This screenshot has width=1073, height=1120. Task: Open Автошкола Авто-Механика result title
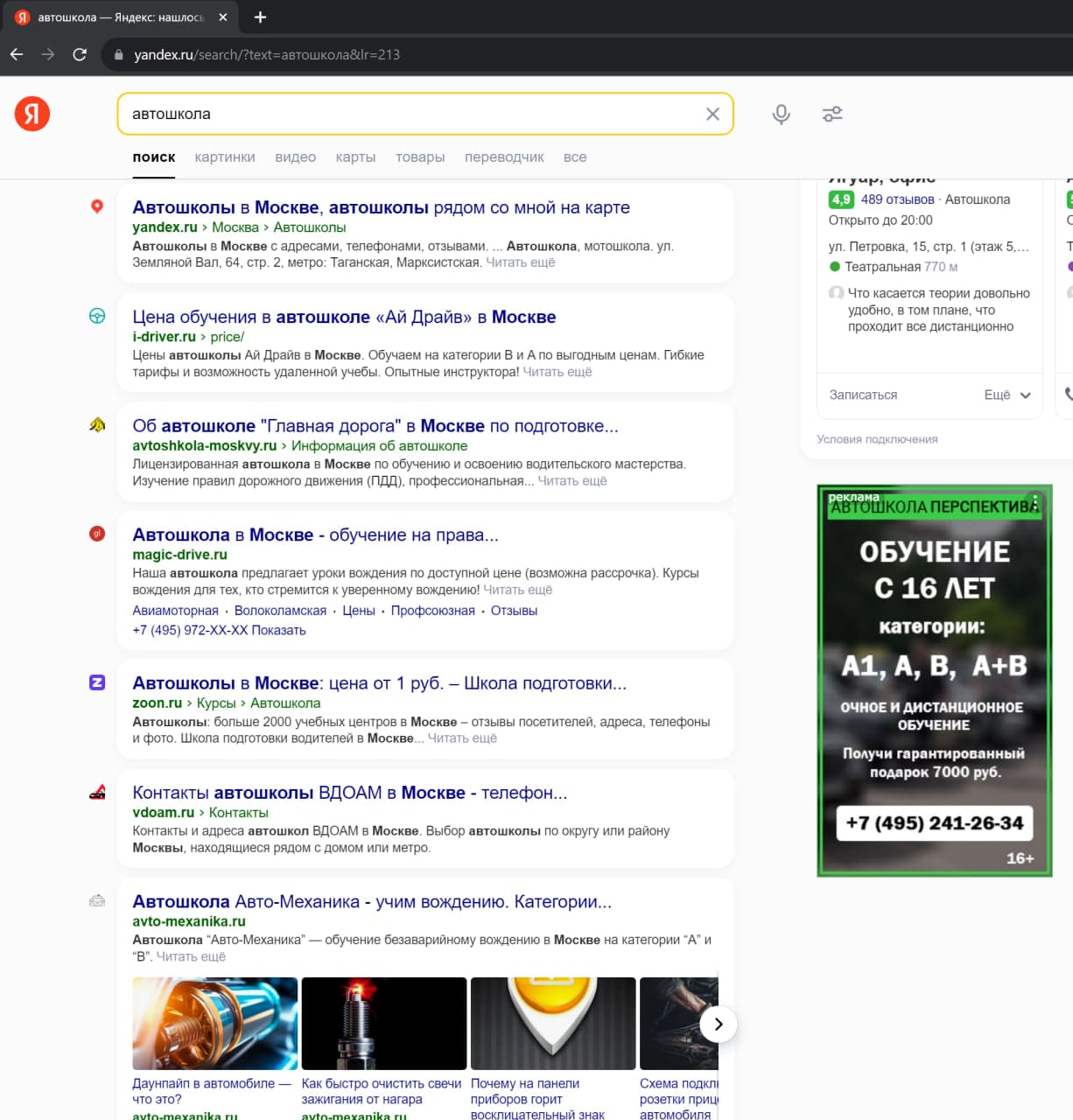coord(372,901)
